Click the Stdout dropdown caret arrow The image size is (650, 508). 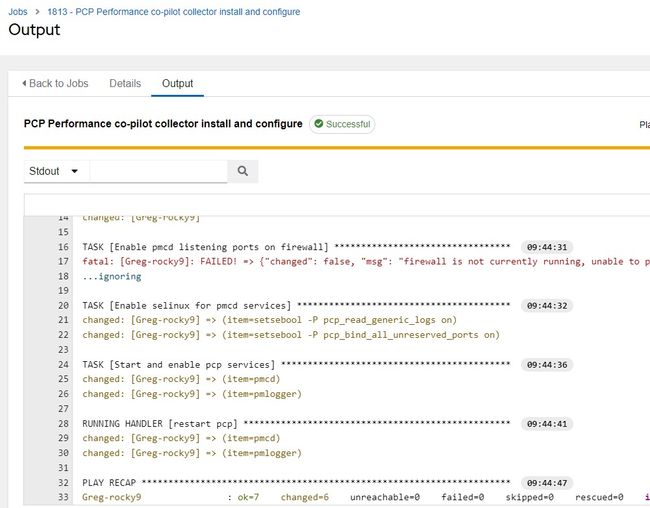(x=75, y=171)
